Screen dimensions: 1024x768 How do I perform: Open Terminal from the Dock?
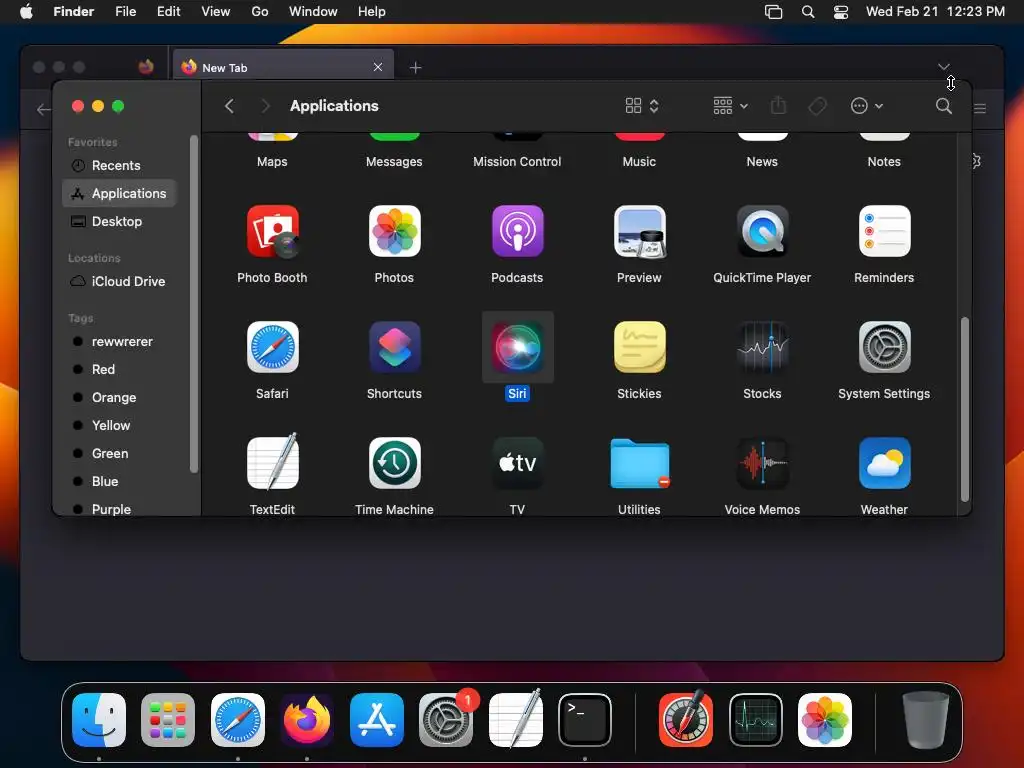(584, 720)
